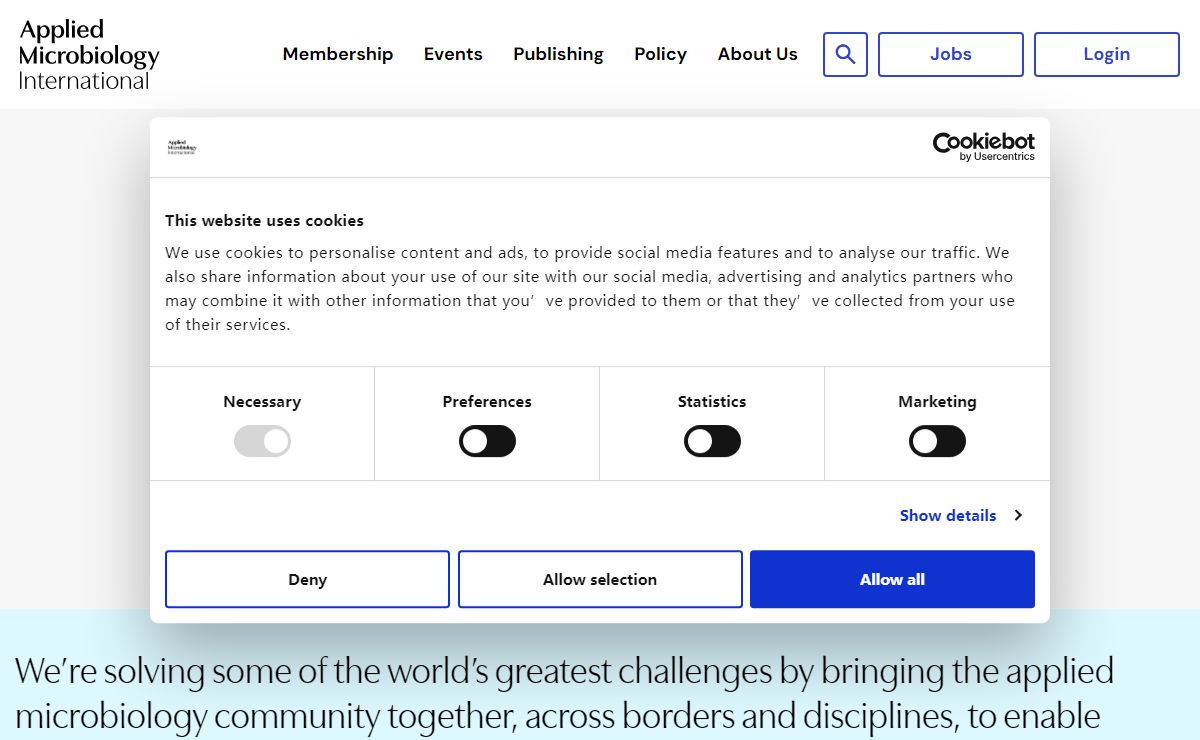
Task: Click the Jobs button
Action: [951, 54]
